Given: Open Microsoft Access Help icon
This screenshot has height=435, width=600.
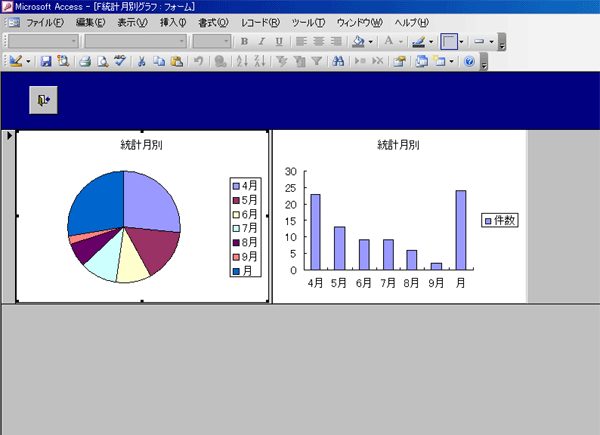Looking at the screenshot, I should click(469, 61).
